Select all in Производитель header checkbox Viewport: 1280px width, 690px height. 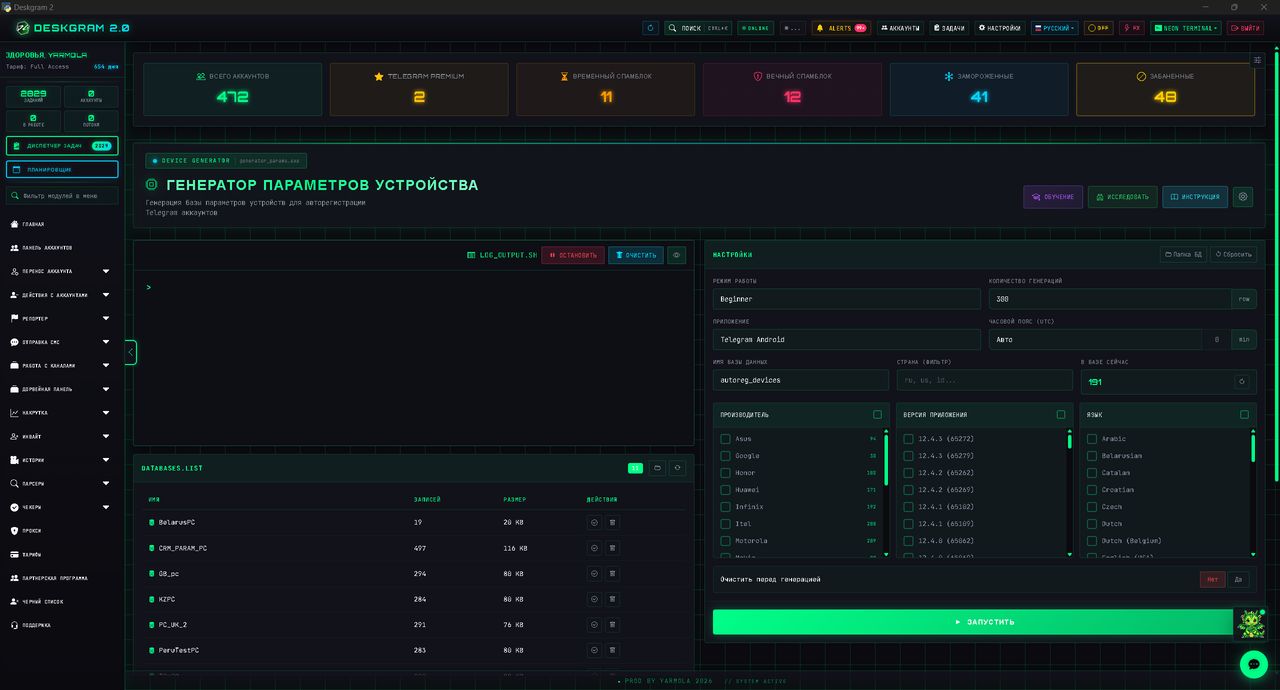pos(877,414)
